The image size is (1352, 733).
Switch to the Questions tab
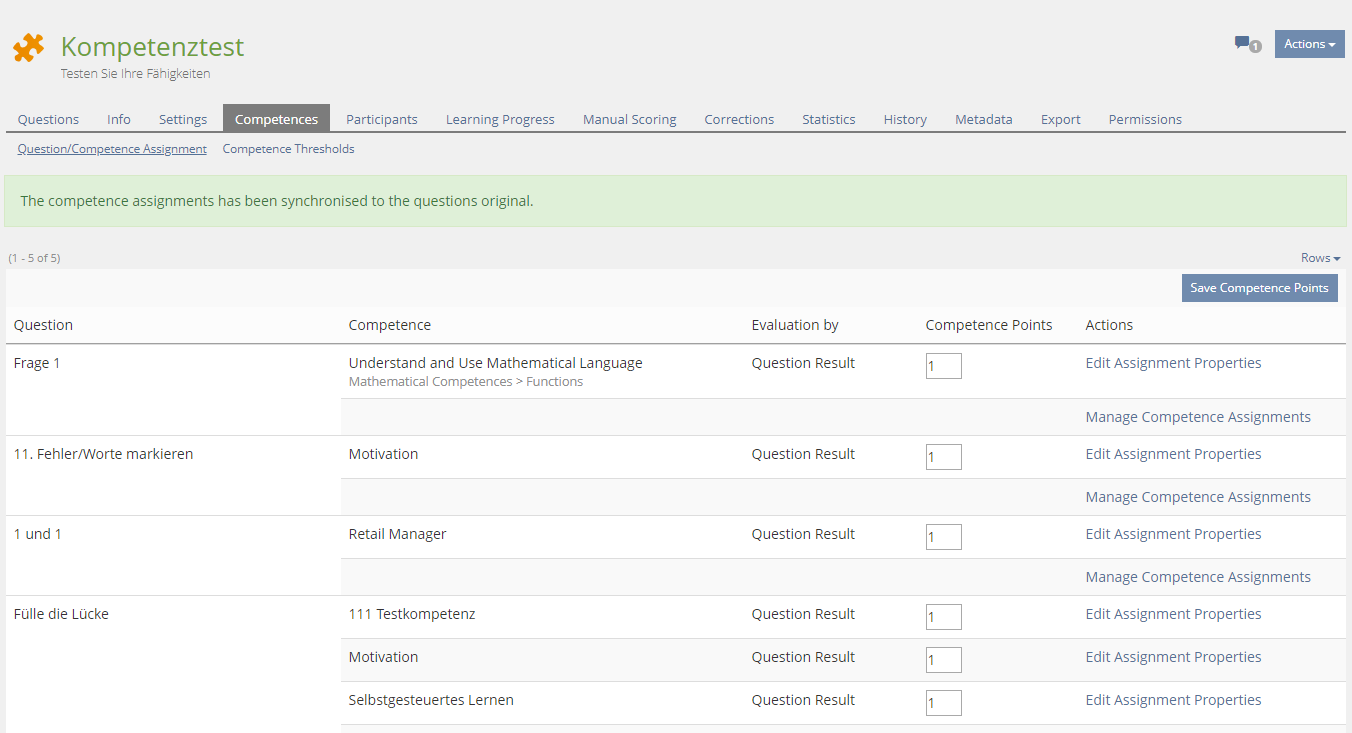tap(48, 119)
